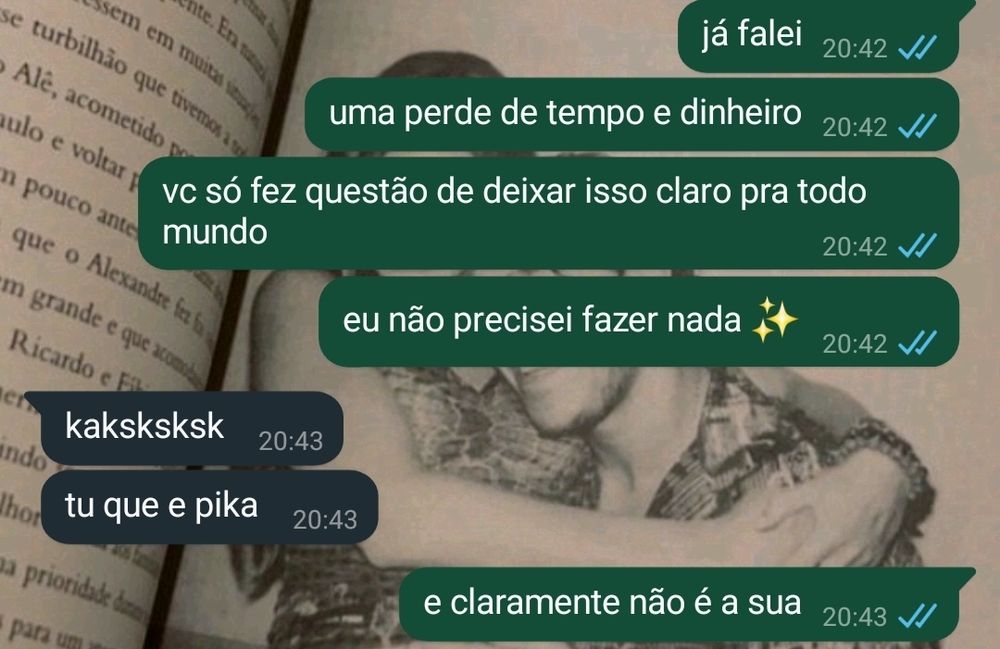Image resolution: width=1000 pixels, height=649 pixels.
Task: Tap the read-receipt checkmarks on 'já falei'
Action: pyautogui.click(x=917, y=48)
